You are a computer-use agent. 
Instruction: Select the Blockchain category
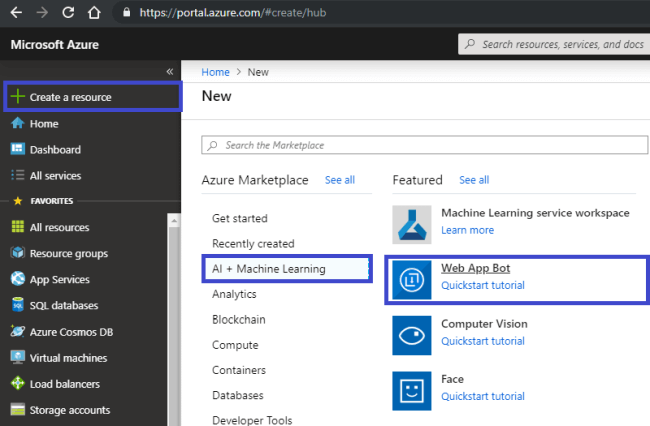tap(238, 320)
